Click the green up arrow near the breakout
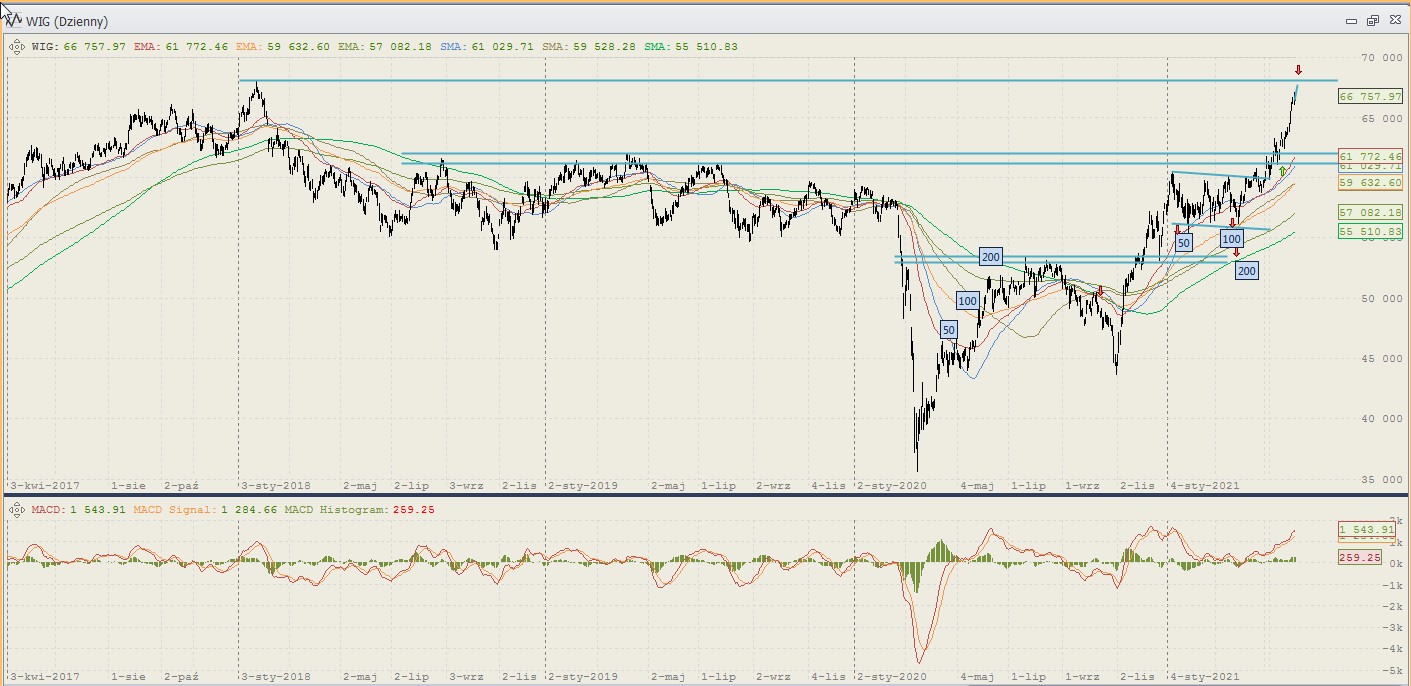Viewport: 1411px width, 686px height. 1282,171
